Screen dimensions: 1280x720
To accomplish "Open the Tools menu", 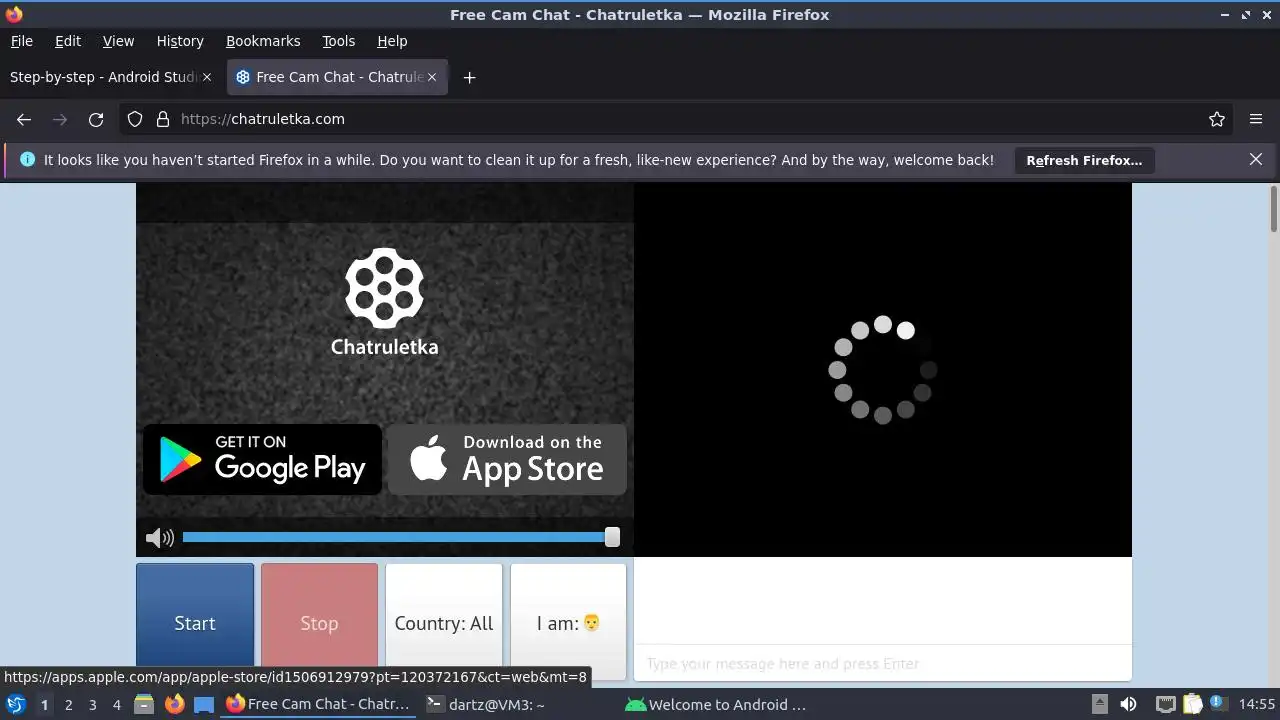I will pos(338,41).
